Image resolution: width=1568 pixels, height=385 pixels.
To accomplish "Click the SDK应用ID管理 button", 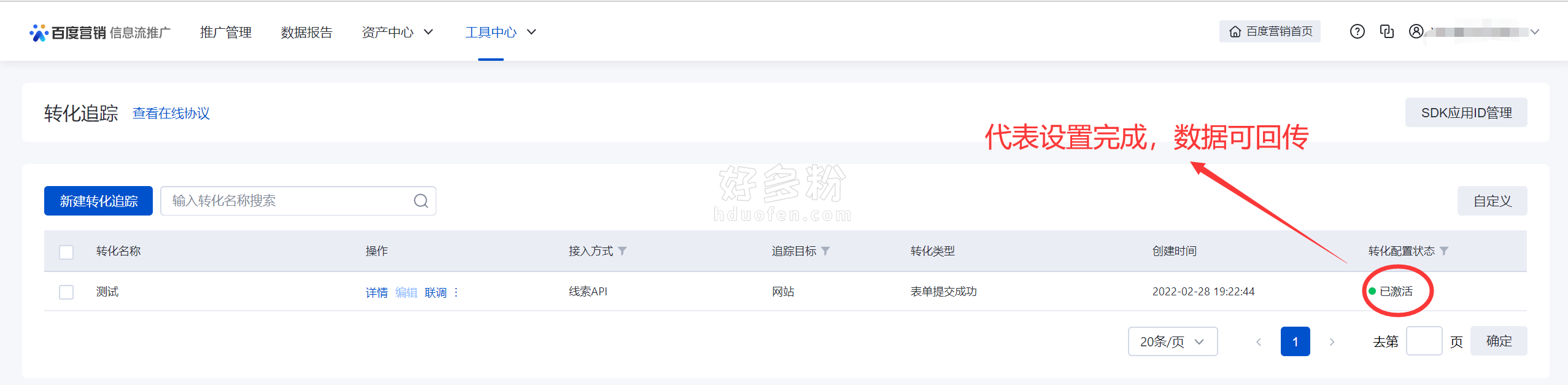I will [1466, 113].
